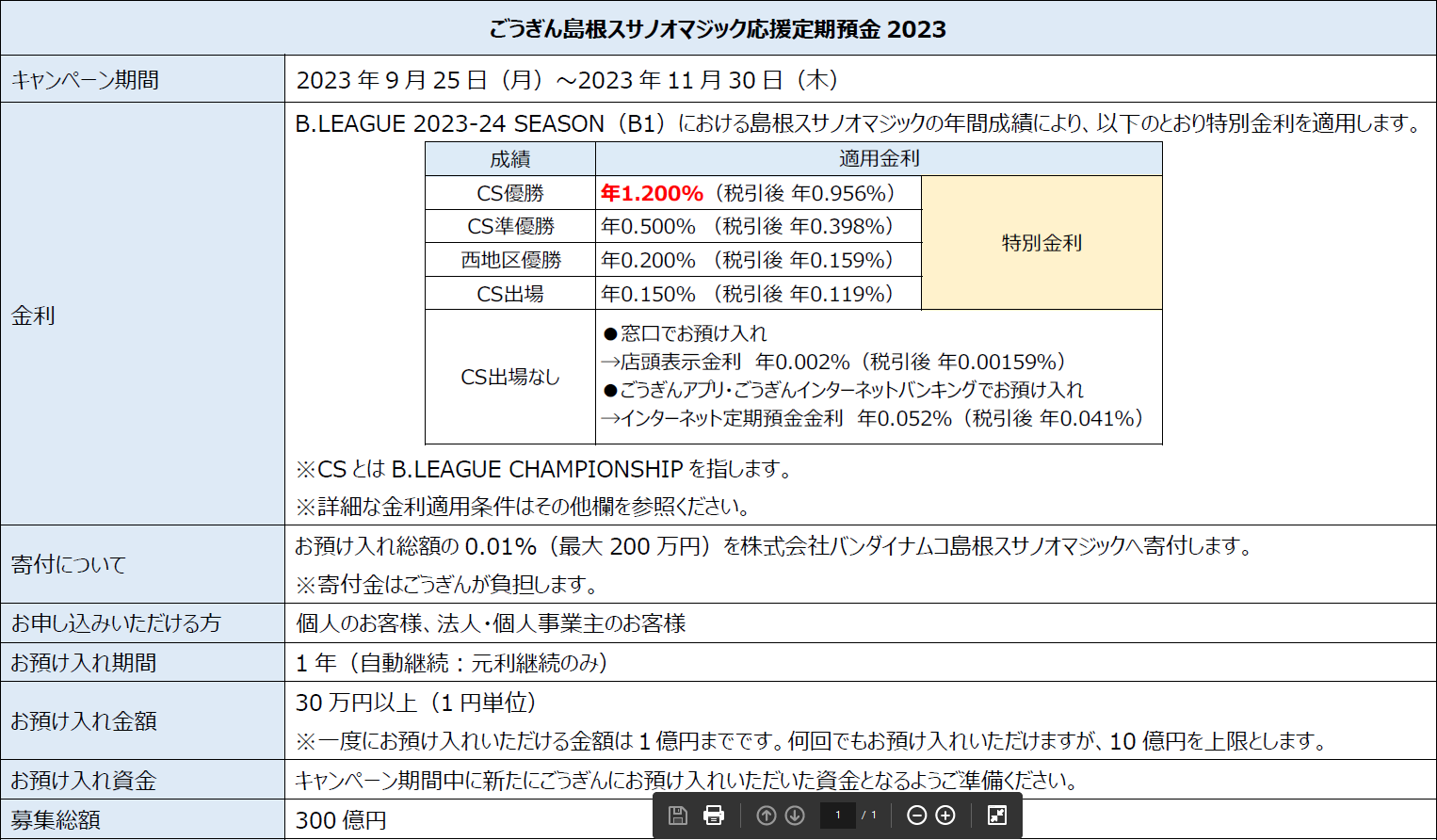1437x840 pixels.
Task: Click the B.LEAGUE 2023-24 SEASON sentence
Action: coord(858,123)
